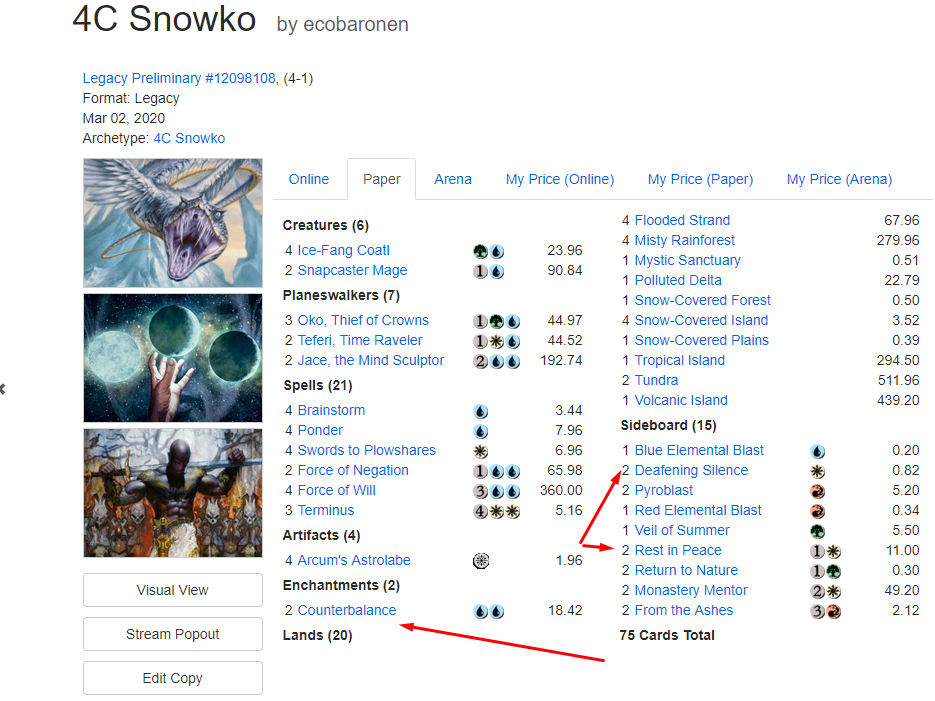This screenshot has width=935, height=701.
Task: Click the snow mana icon beside Arcum's Astrolabe
Action: click(x=481, y=561)
